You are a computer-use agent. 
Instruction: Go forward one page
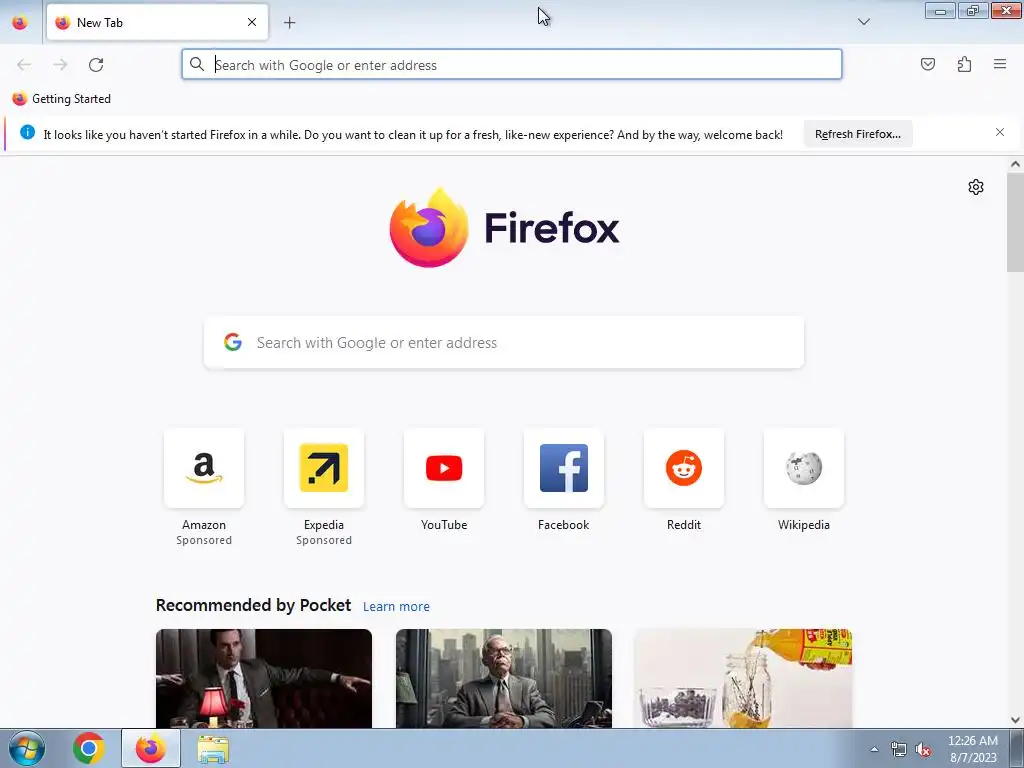pyautogui.click(x=60, y=64)
